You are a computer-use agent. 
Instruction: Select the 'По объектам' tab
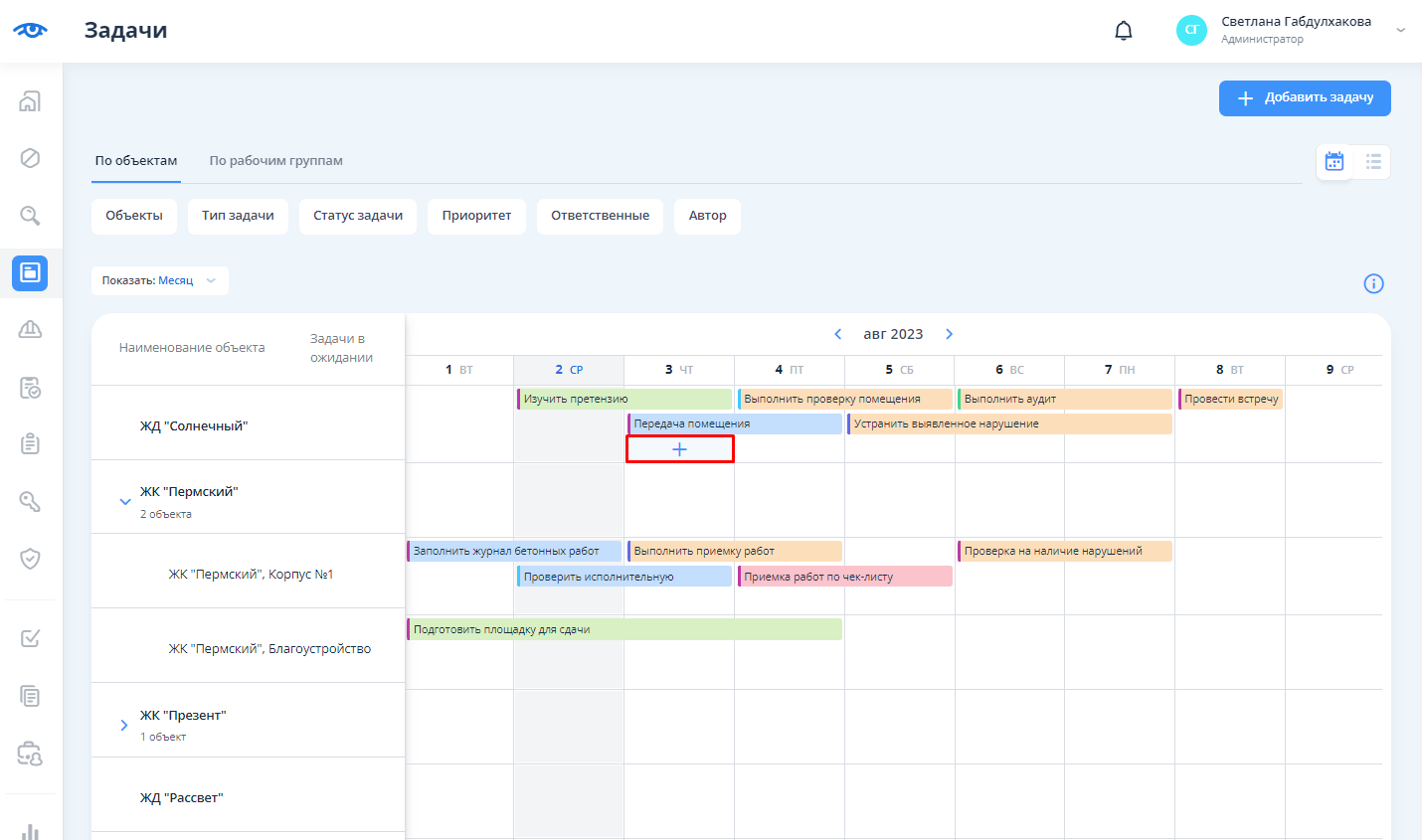(136, 161)
